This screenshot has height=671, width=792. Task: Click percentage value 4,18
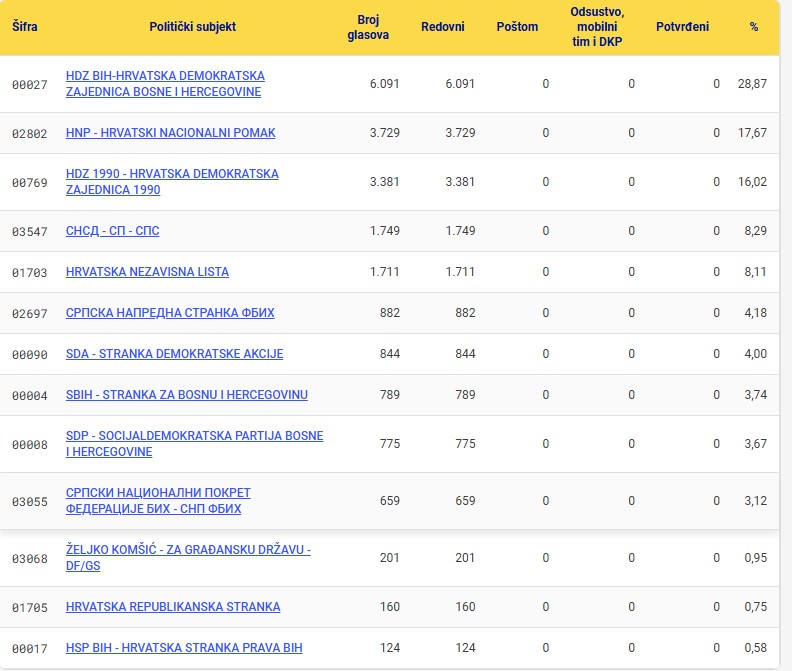point(755,312)
